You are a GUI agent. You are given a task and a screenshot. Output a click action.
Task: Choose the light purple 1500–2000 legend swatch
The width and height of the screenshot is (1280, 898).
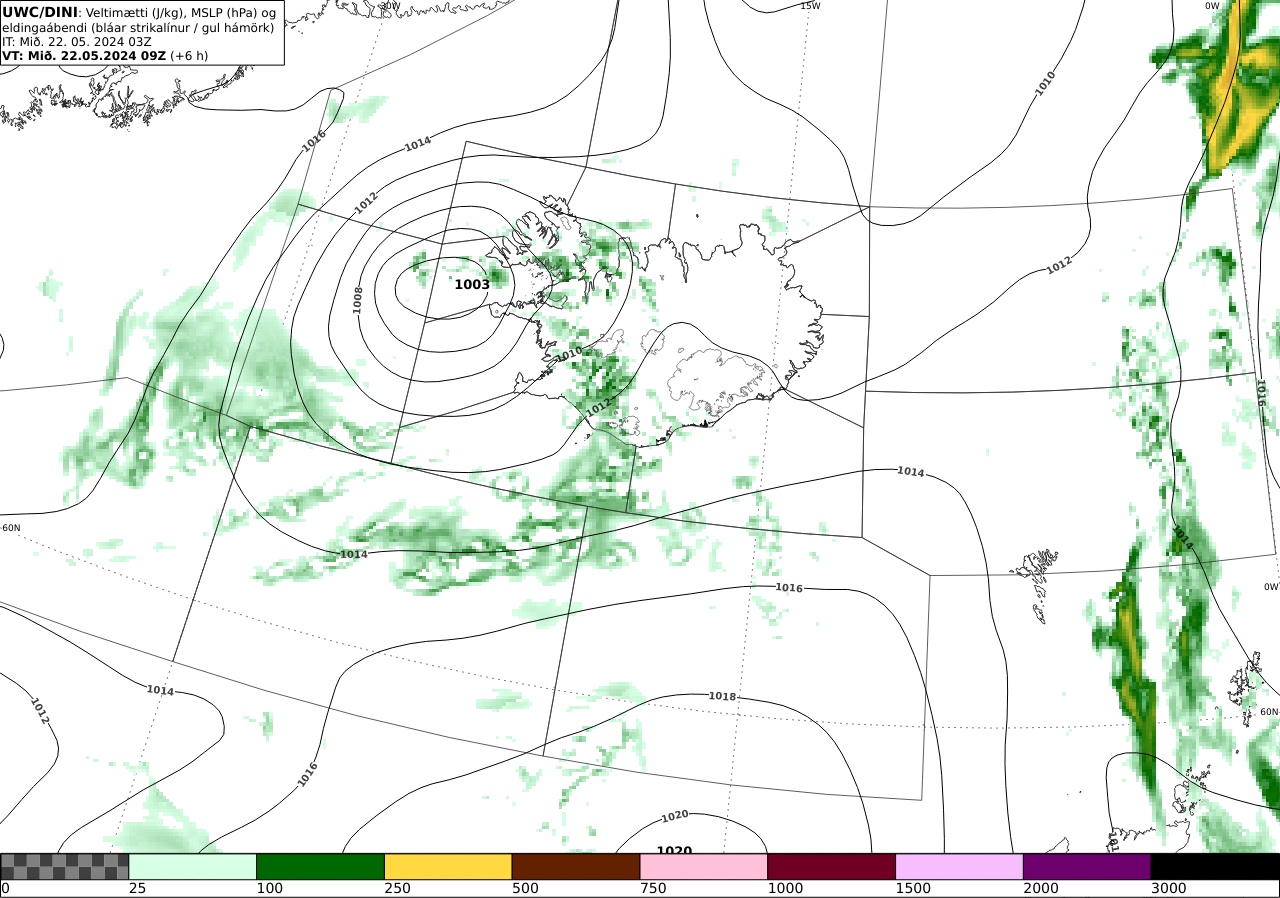click(960, 866)
